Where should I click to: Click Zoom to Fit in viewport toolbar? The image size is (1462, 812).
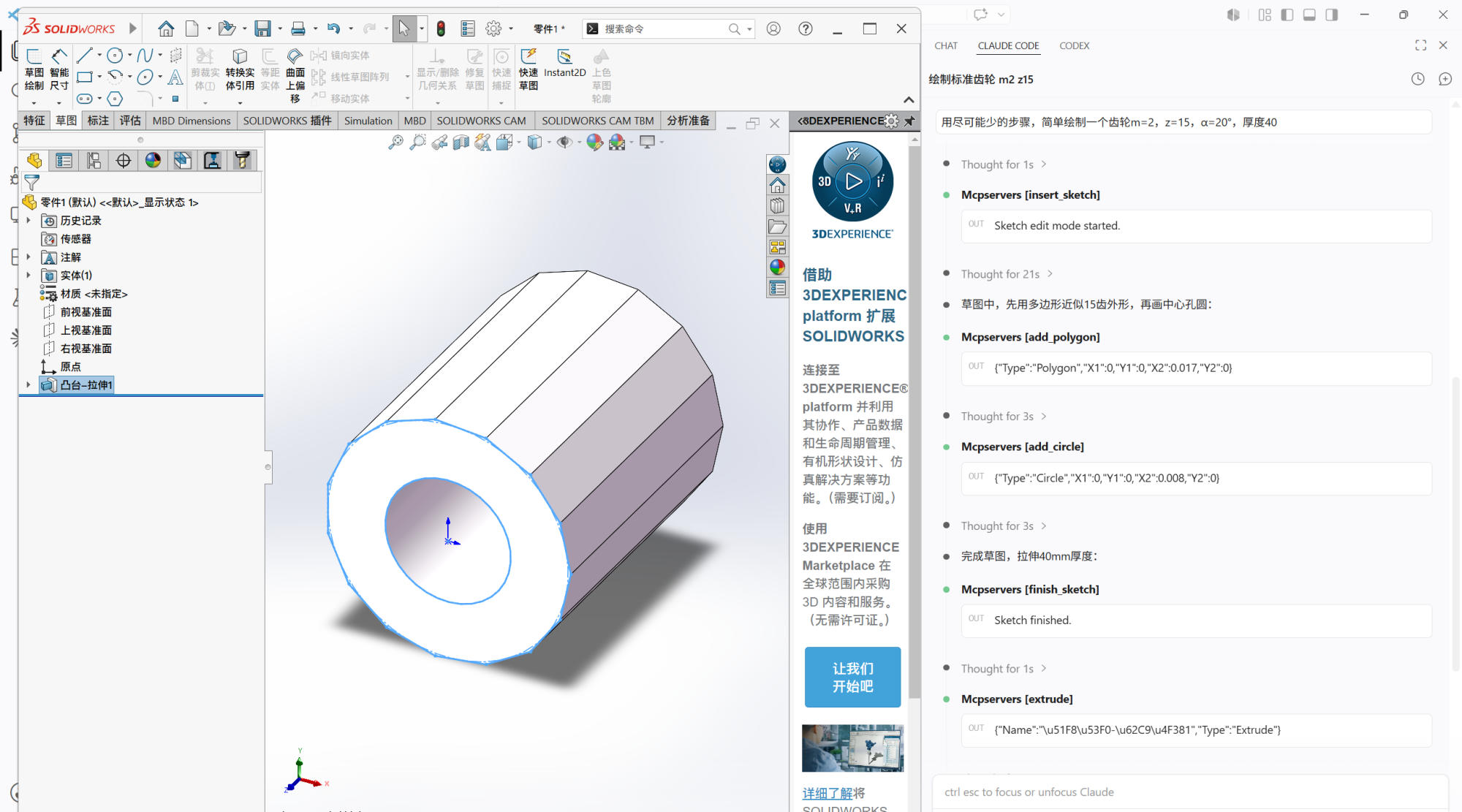click(395, 142)
